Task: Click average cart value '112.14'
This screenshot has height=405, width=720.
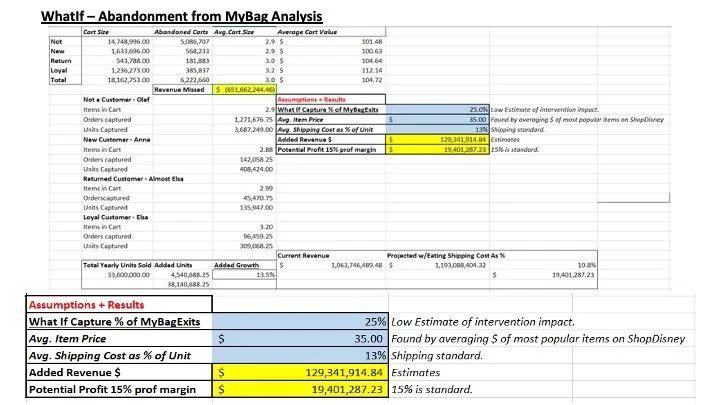Action: 372,70
